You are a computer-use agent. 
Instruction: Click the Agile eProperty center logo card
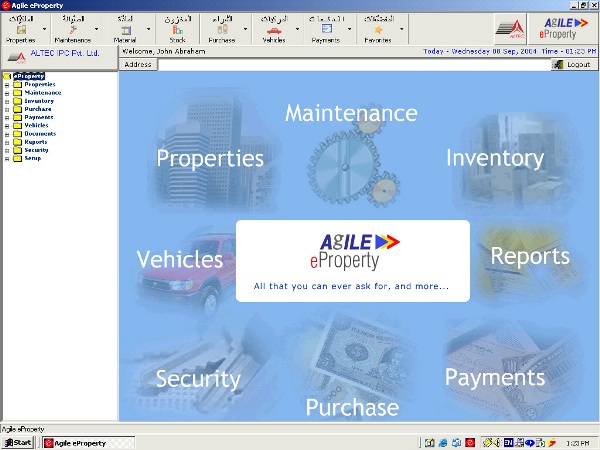353,261
